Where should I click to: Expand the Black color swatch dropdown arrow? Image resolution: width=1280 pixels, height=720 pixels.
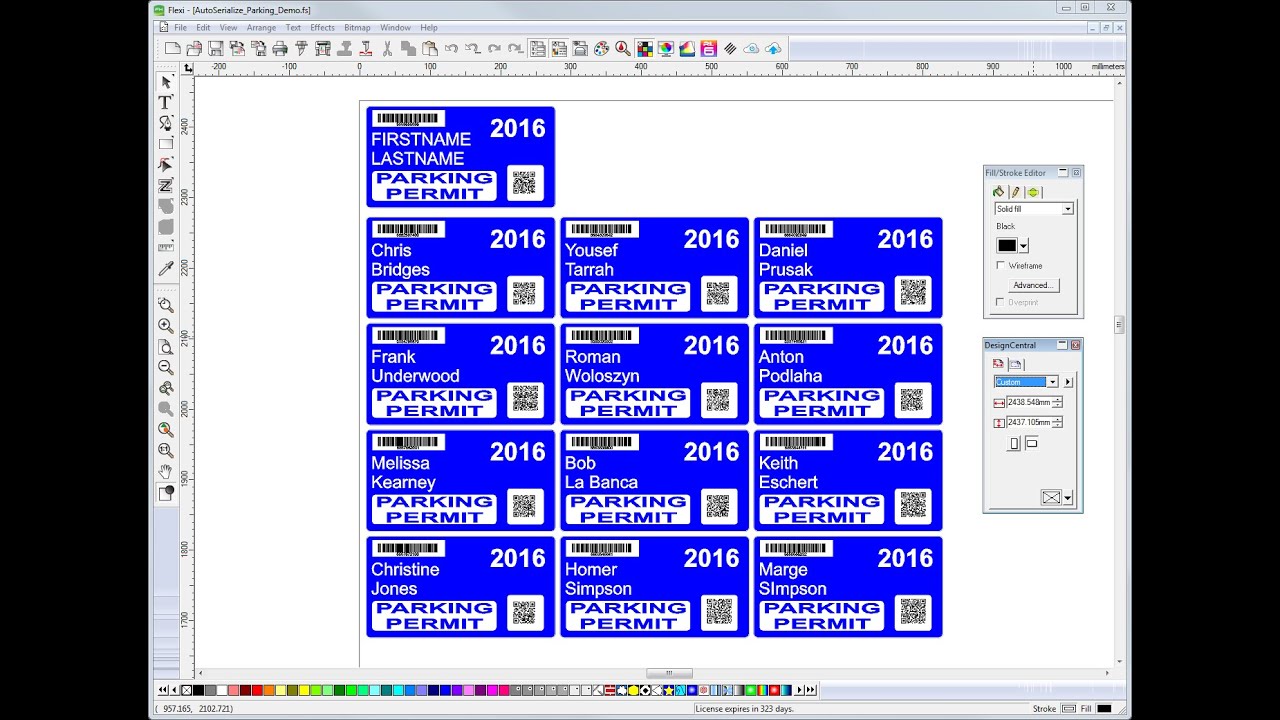click(x=1023, y=246)
